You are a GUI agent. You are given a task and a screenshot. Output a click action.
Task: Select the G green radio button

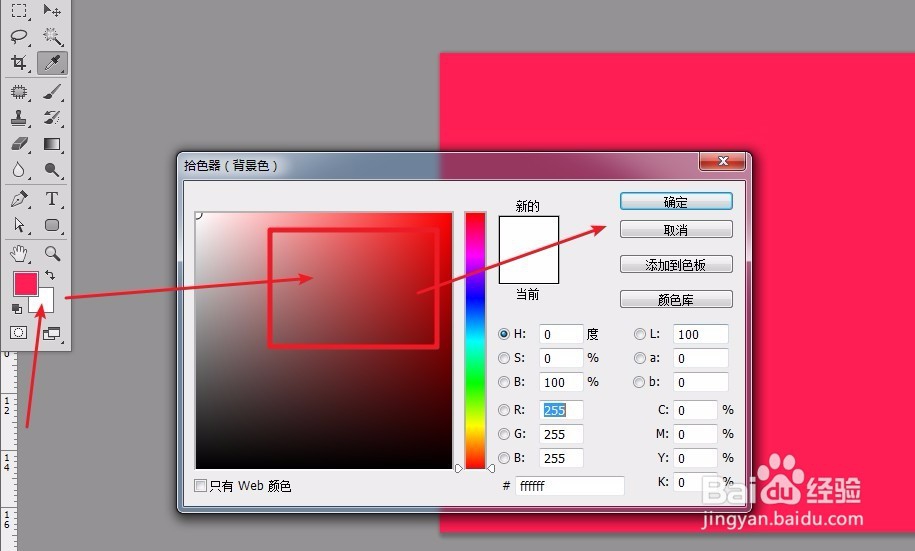pyautogui.click(x=504, y=434)
